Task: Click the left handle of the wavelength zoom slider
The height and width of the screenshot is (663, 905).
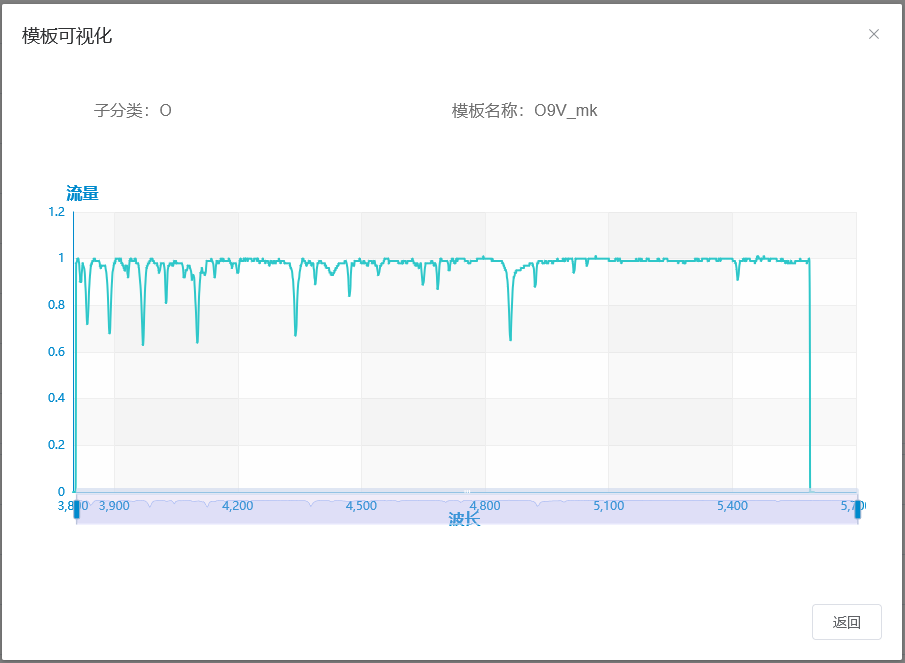Action: tap(76, 508)
